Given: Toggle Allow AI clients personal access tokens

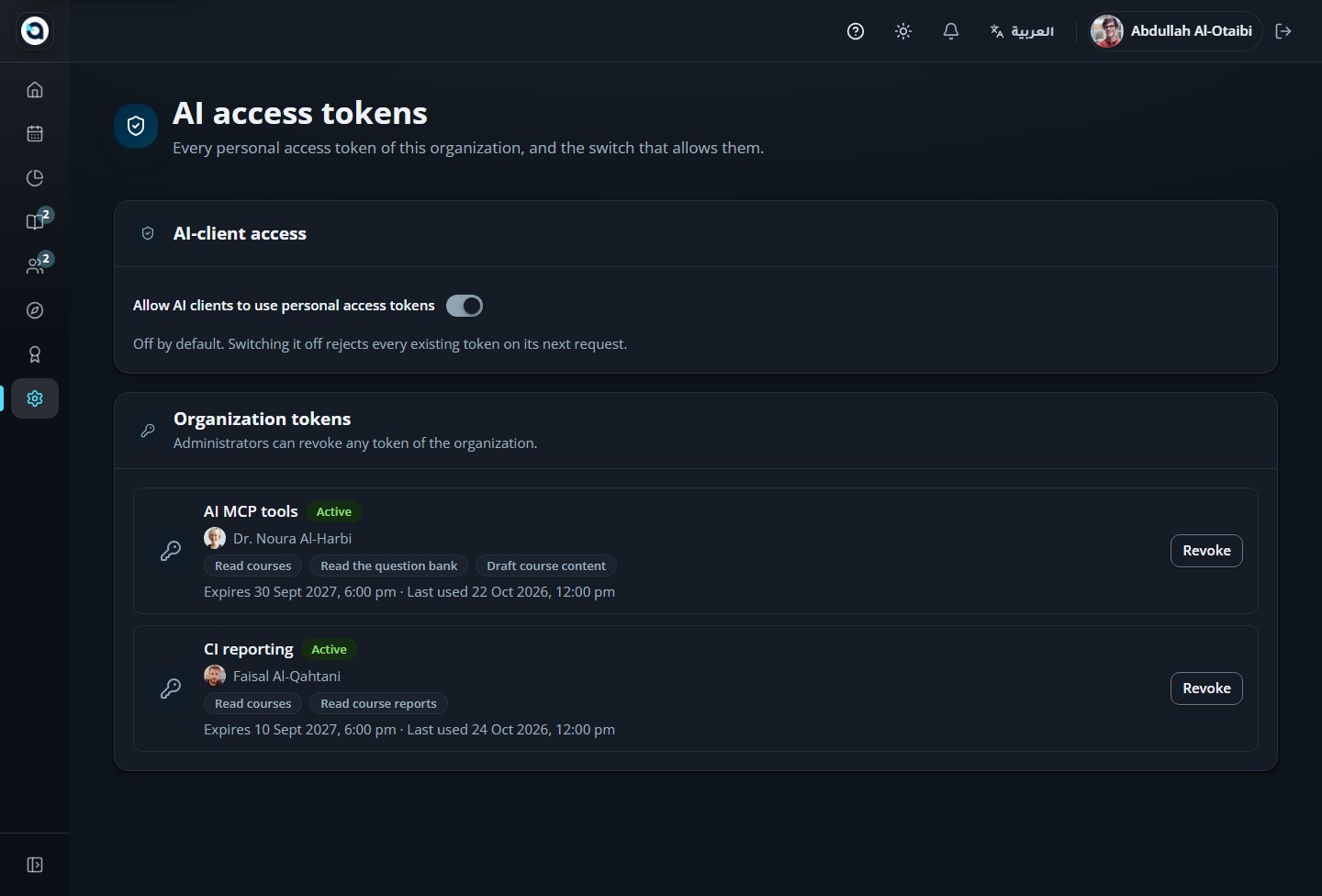Looking at the screenshot, I should pyautogui.click(x=465, y=306).
